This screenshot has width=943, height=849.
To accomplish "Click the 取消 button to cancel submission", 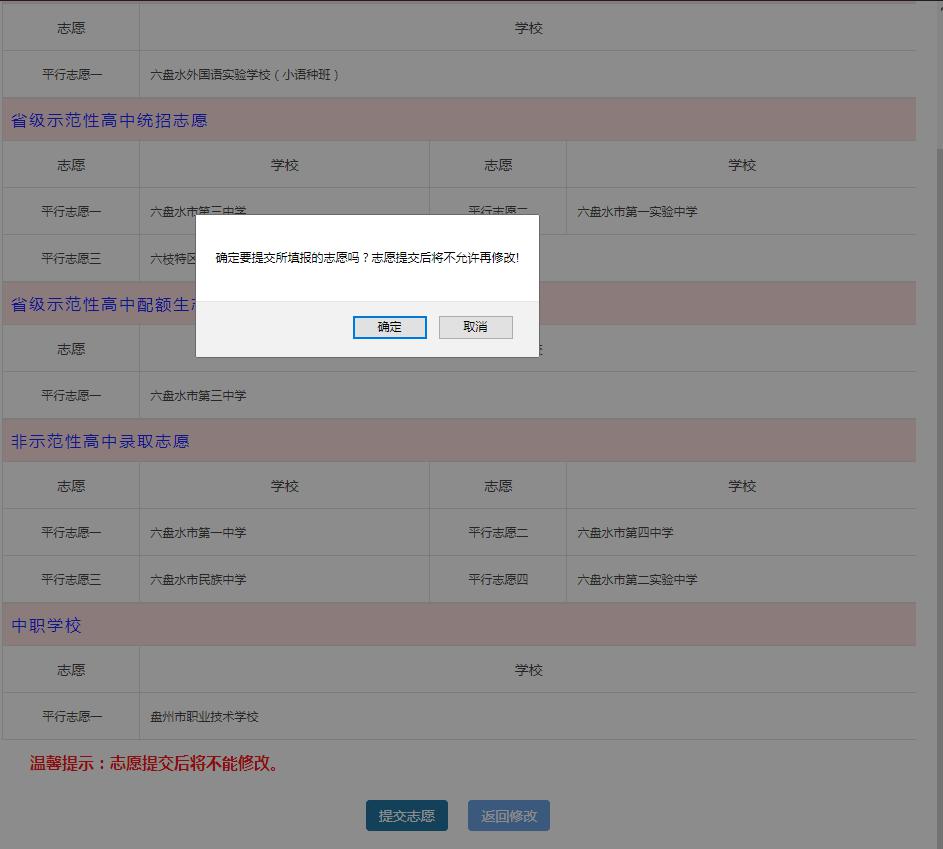I will tap(475, 327).
